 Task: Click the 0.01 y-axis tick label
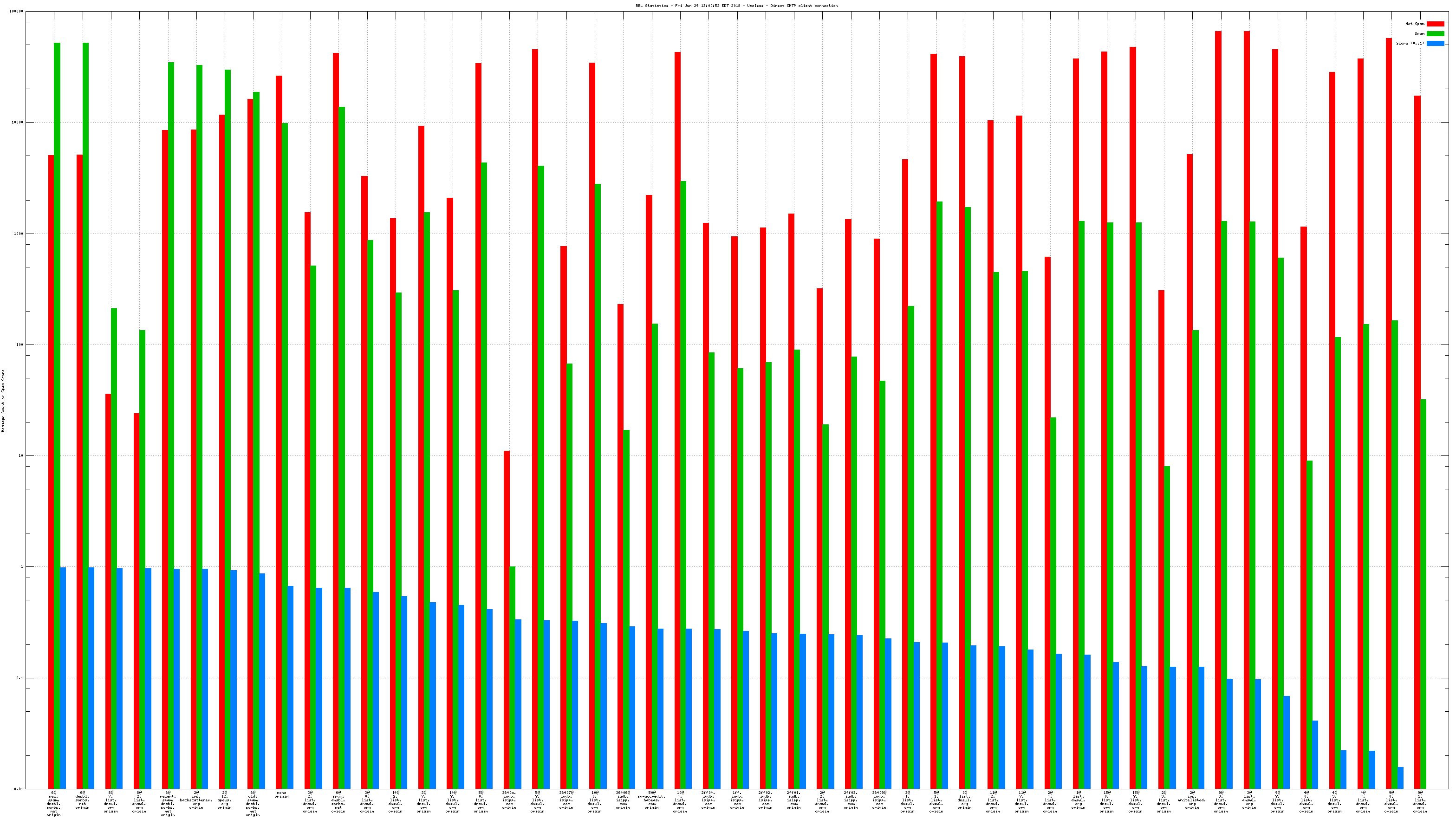click(19, 789)
